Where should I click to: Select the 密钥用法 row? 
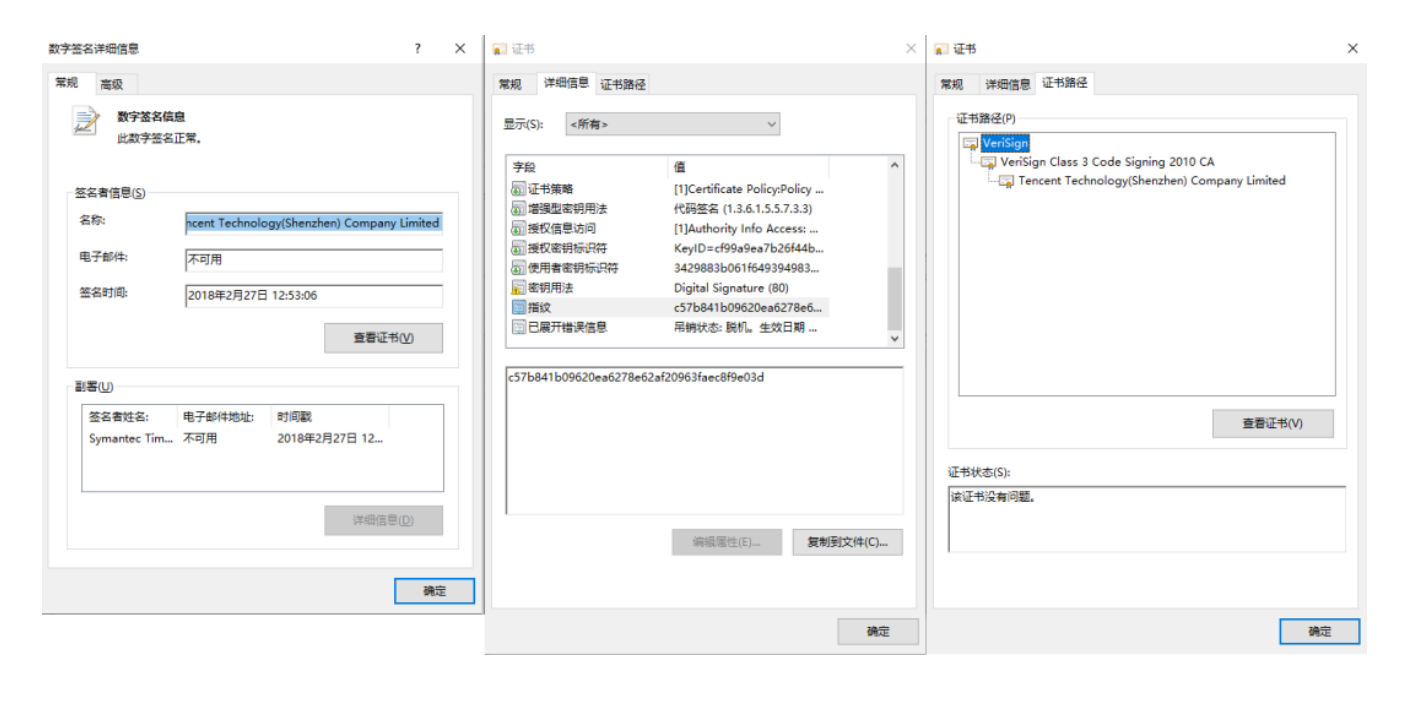pyautogui.click(x=697, y=288)
